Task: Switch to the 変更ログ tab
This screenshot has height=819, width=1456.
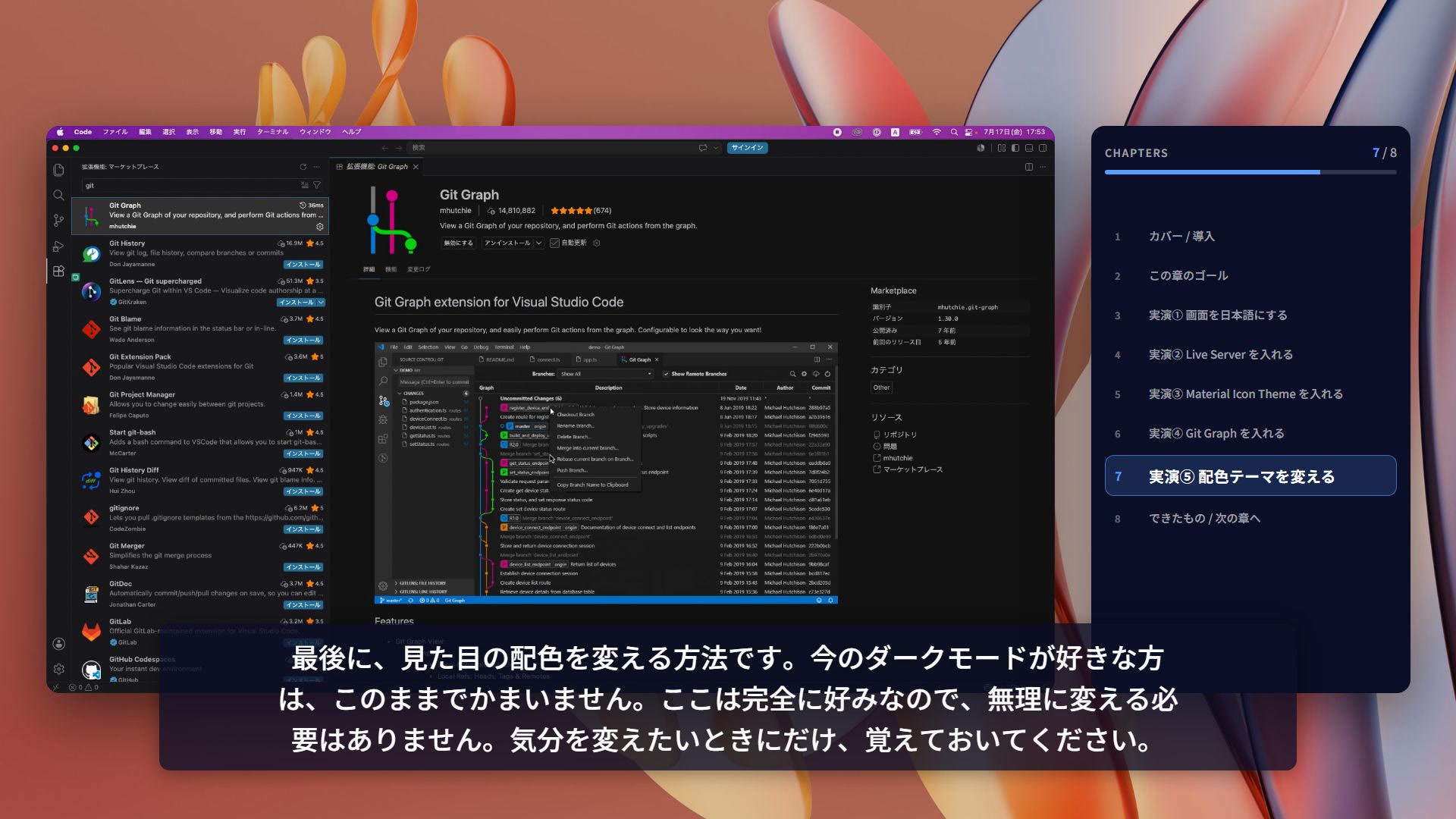Action: coord(419,269)
